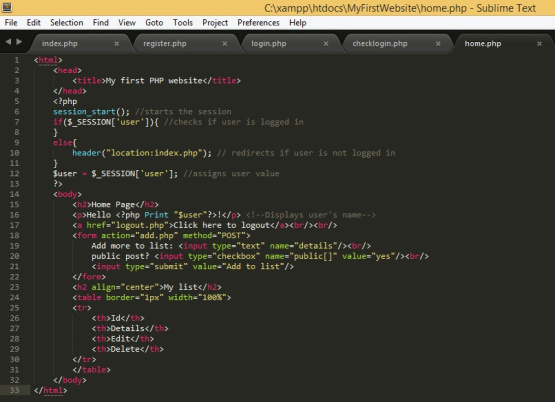This screenshot has width=555, height=402.
Task: Open the Tools menu
Action: [x=183, y=23]
